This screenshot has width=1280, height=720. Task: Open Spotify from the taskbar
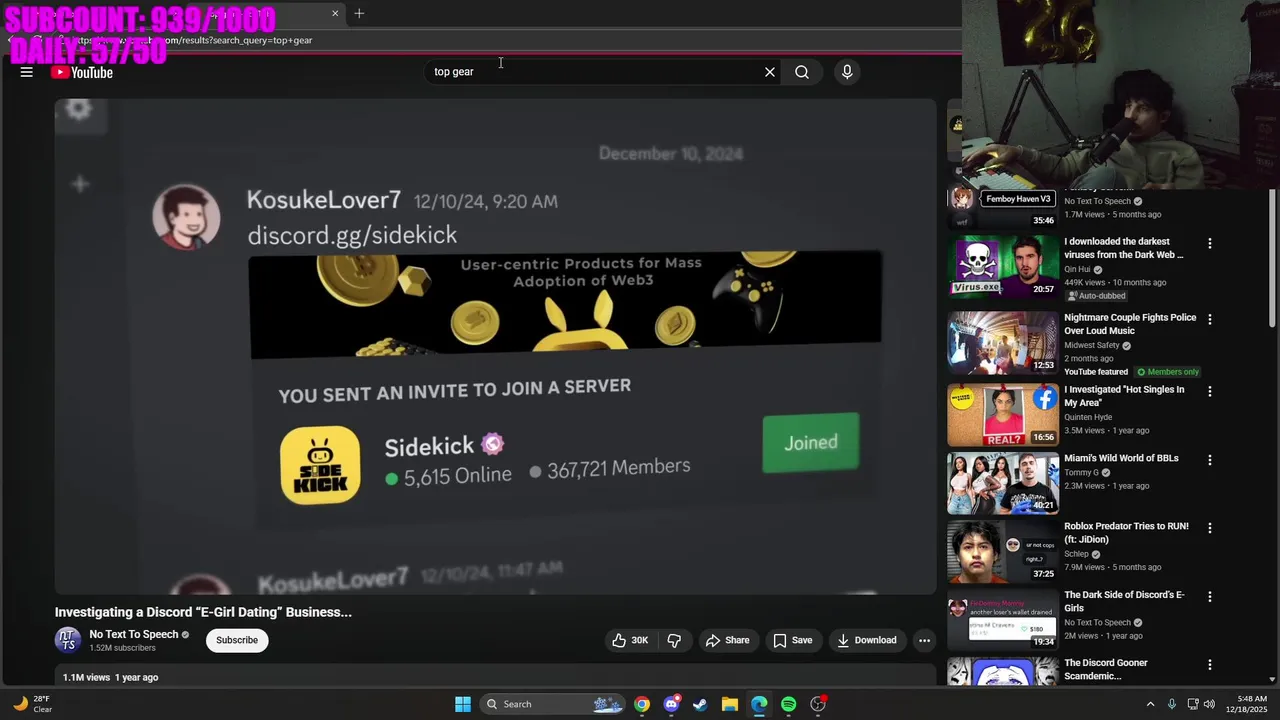788,704
